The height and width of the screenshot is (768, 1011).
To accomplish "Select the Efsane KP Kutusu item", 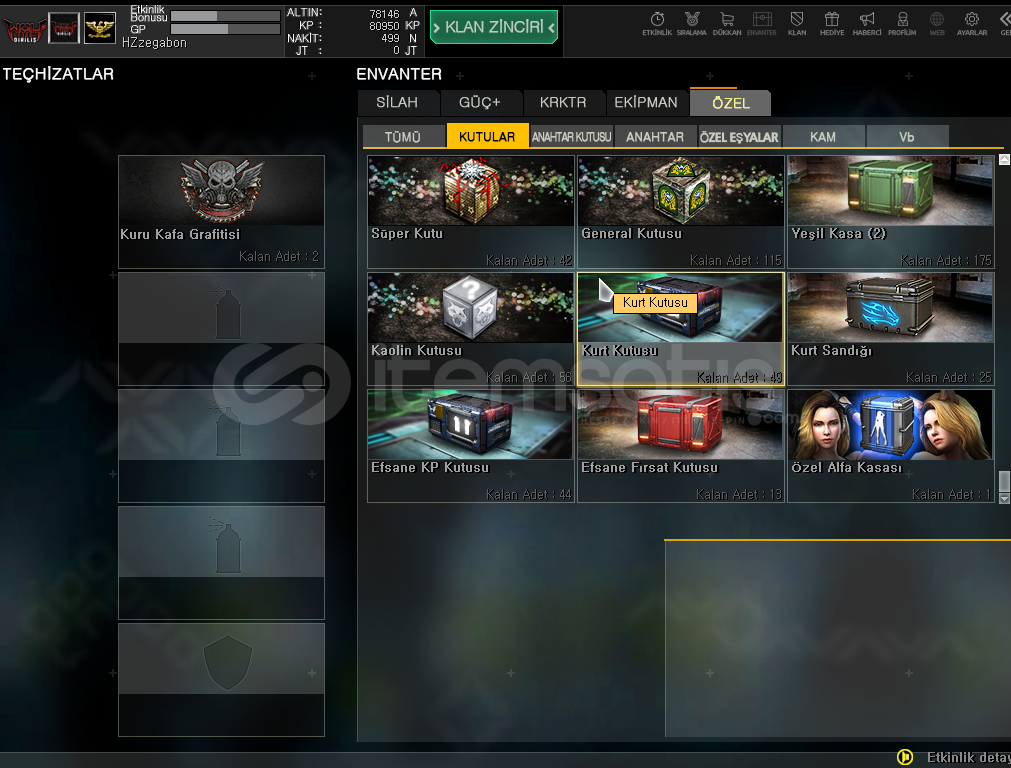I will click(x=471, y=446).
